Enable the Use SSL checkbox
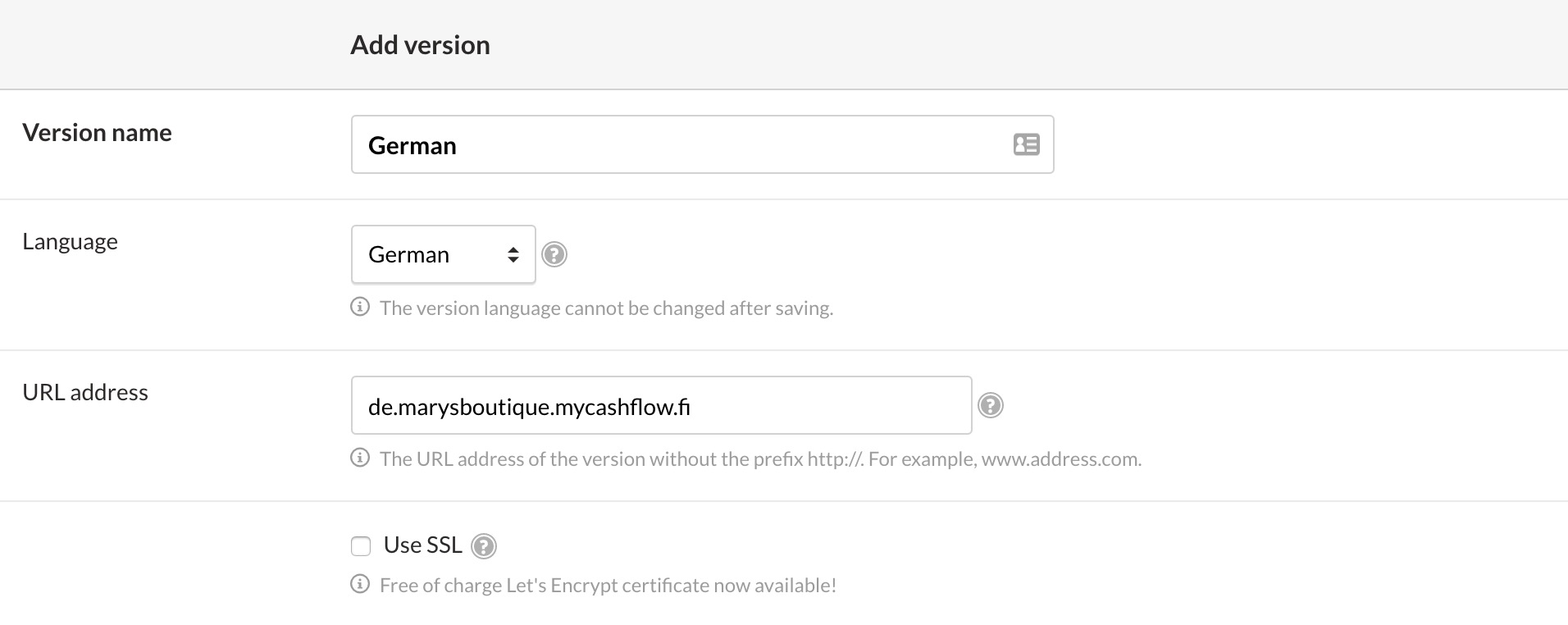Image resolution: width=1568 pixels, height=625 pixels. tap(361, 546)
